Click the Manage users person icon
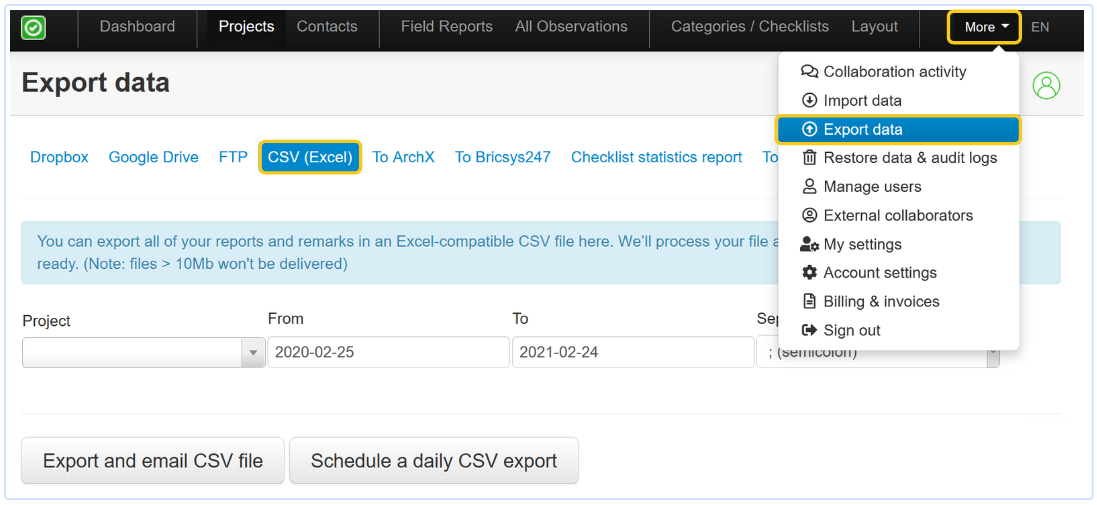 pos(810,187)
